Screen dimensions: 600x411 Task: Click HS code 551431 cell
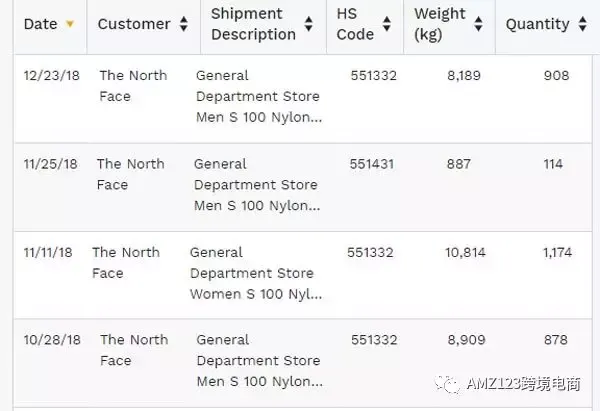372,164
